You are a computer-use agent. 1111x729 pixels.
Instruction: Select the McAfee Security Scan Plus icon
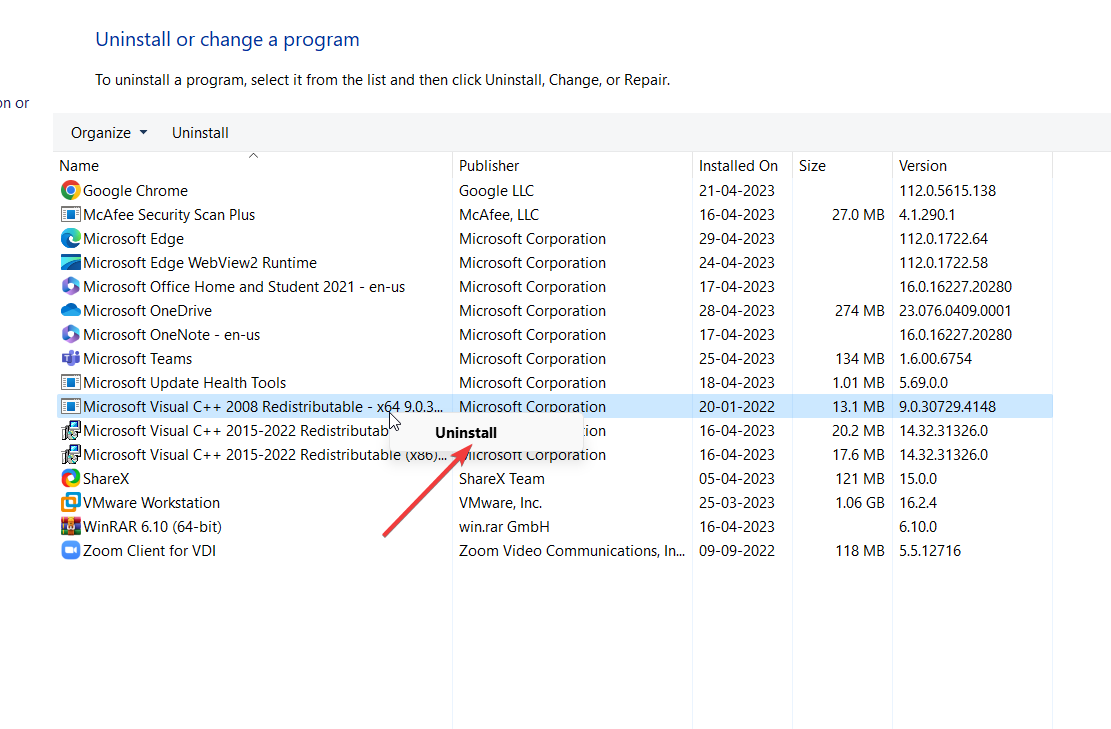[70, 215]
